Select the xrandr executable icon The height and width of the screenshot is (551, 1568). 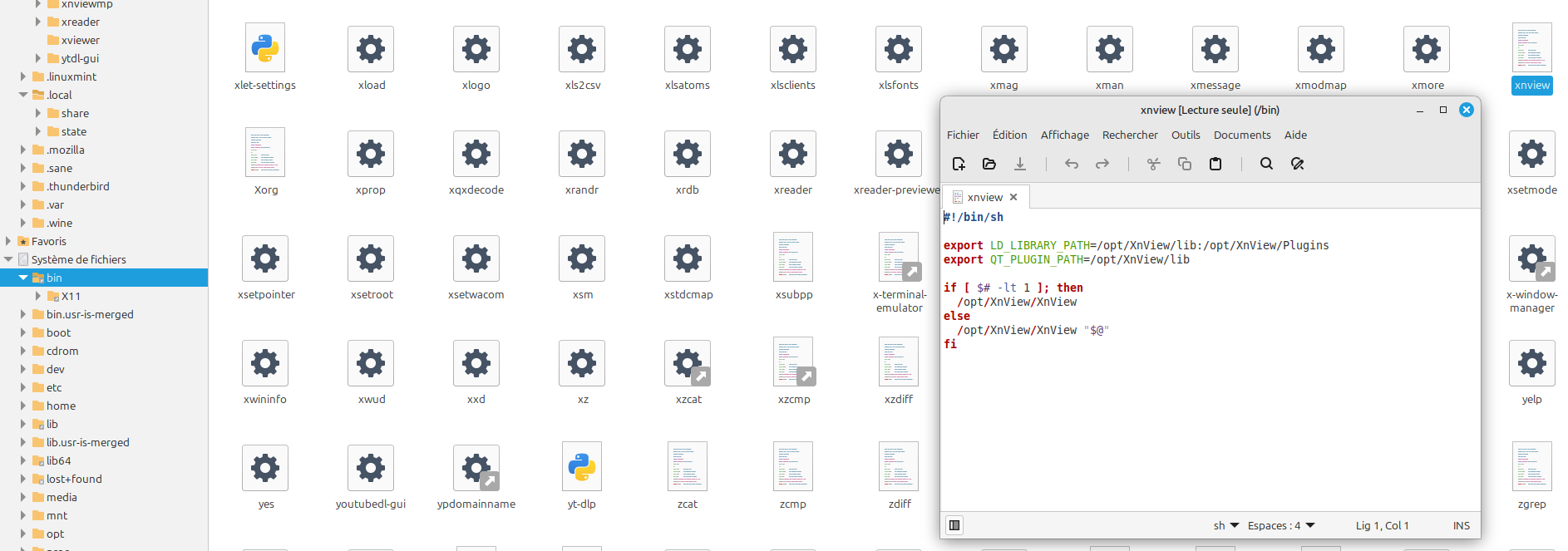pyautogui.click(x=581, y=154)
